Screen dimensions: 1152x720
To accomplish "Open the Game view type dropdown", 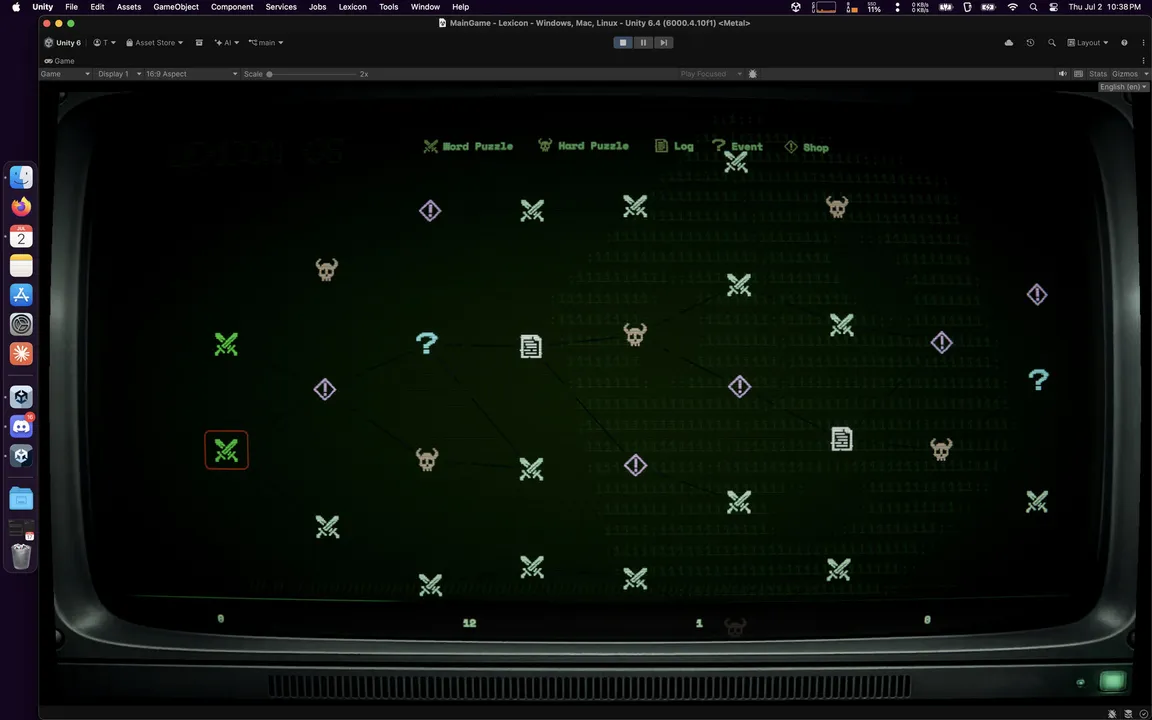I will pyautogui.click(x=65, y=74).
